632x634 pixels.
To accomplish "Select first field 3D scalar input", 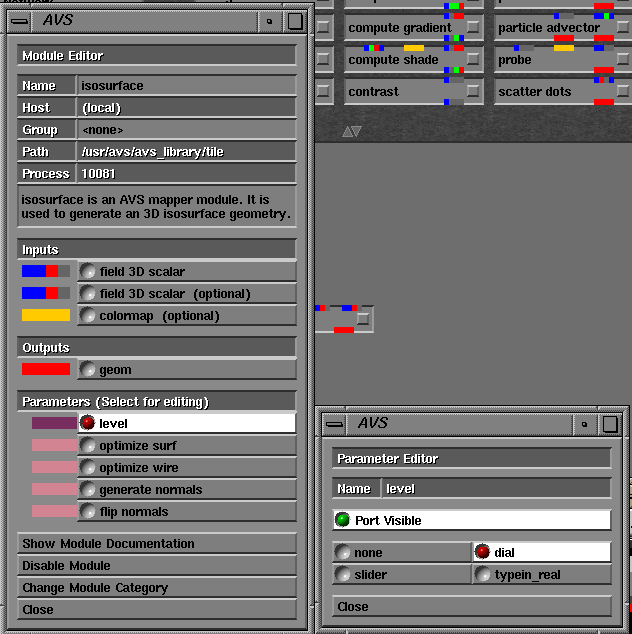I will pyautogui.click(x=187, y=271).
